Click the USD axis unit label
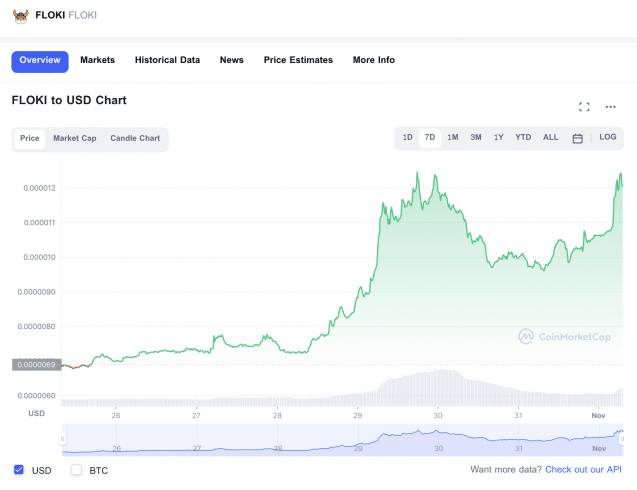 tap(36, 413)
